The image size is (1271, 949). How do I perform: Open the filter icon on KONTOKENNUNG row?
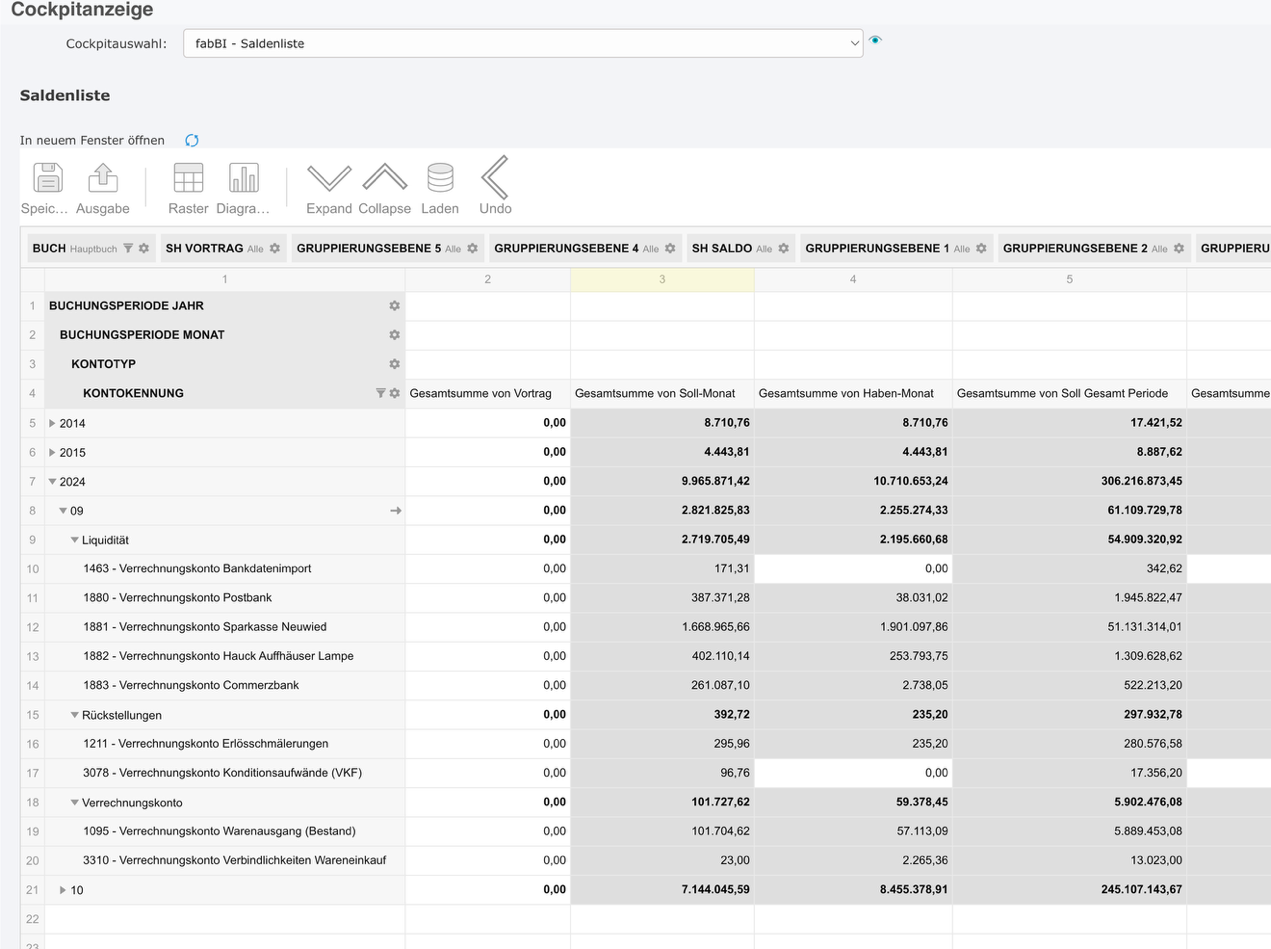380,393
